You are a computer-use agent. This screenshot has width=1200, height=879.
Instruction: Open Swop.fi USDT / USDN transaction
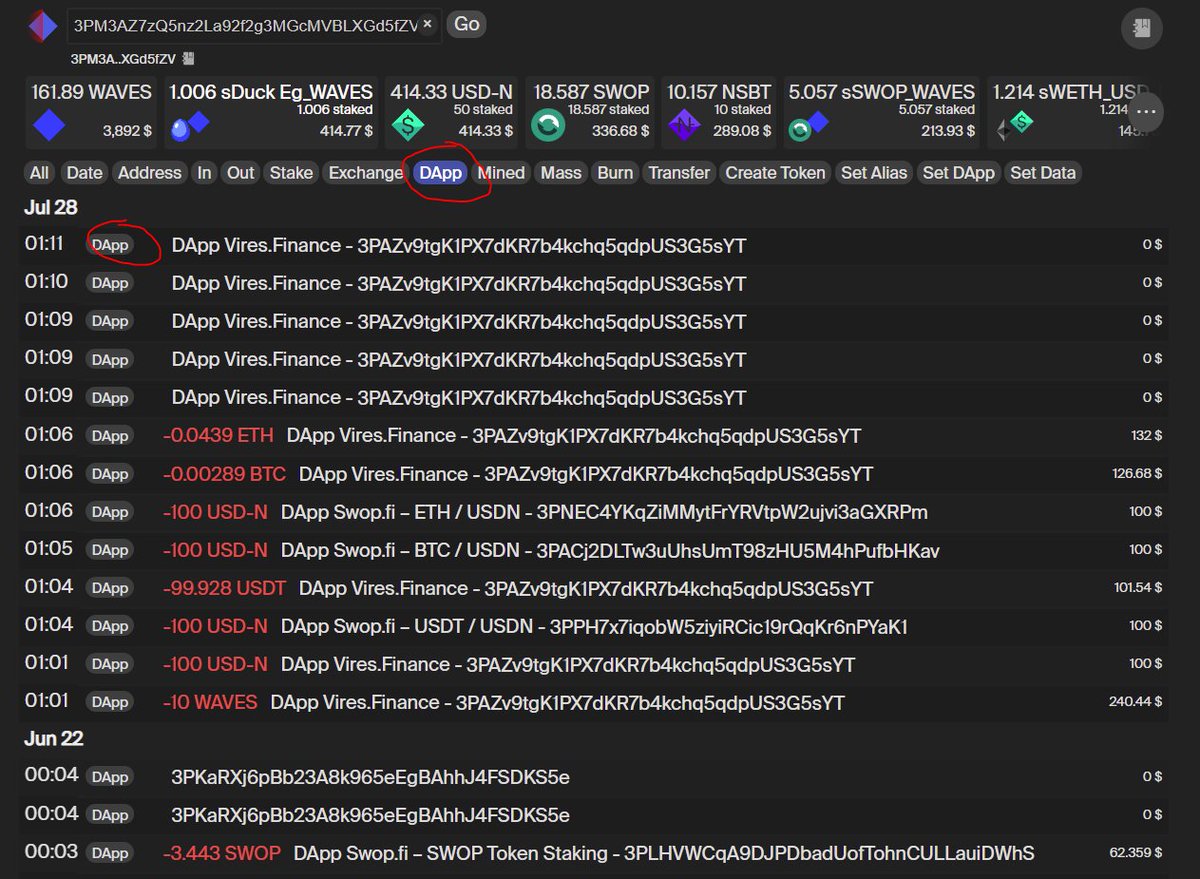click(x=594, y=626)
